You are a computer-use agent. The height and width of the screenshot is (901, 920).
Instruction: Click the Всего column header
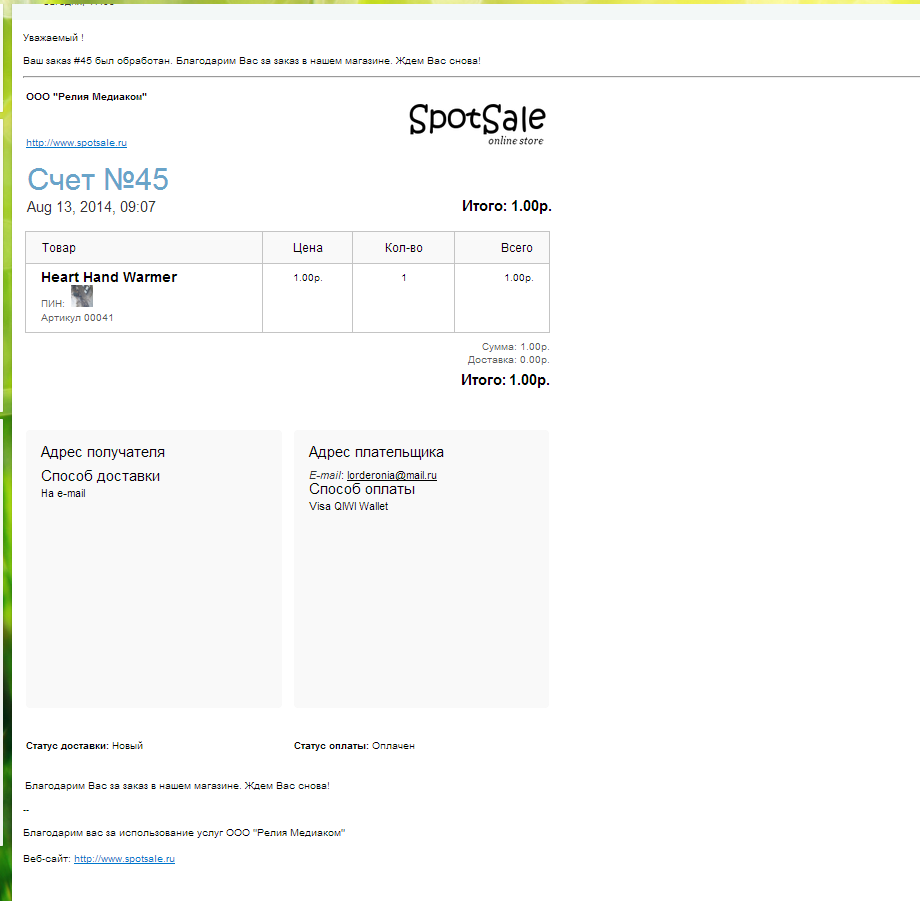click(x=517, y=248)
